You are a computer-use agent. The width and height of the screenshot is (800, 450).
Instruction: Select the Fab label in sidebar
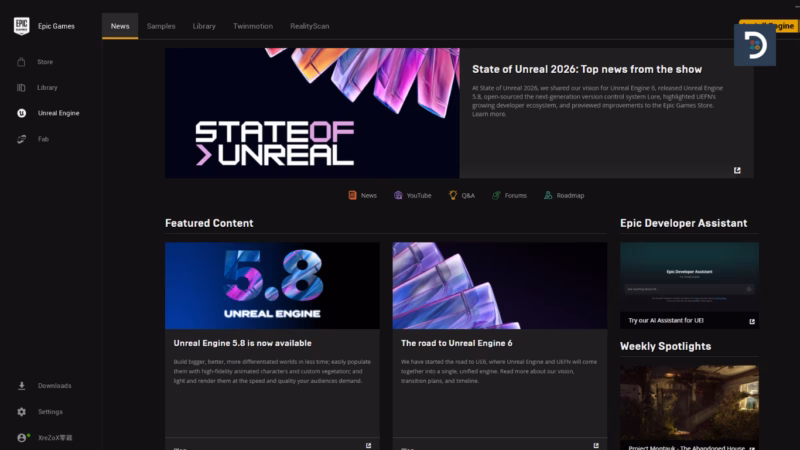tap(43, 139)
